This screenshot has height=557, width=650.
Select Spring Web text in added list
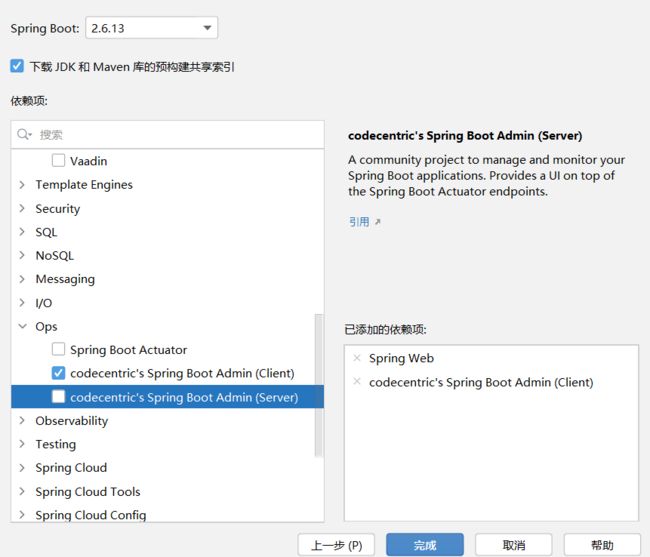pyautogui.click(x=401, y=358)
